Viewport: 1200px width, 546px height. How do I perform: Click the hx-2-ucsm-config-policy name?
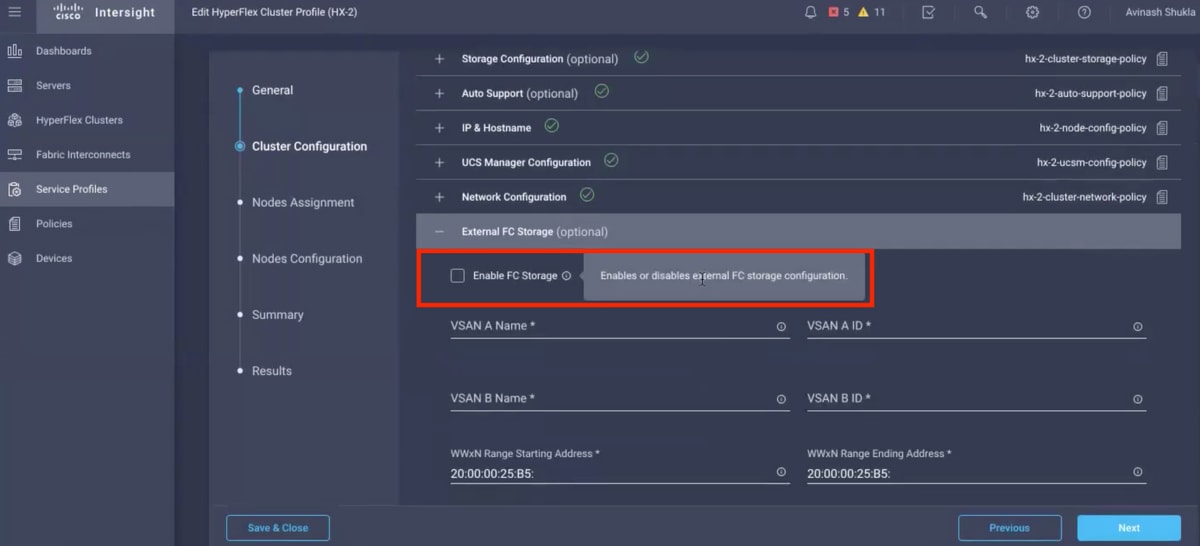pyautogui.click(x=1092, y=163)
